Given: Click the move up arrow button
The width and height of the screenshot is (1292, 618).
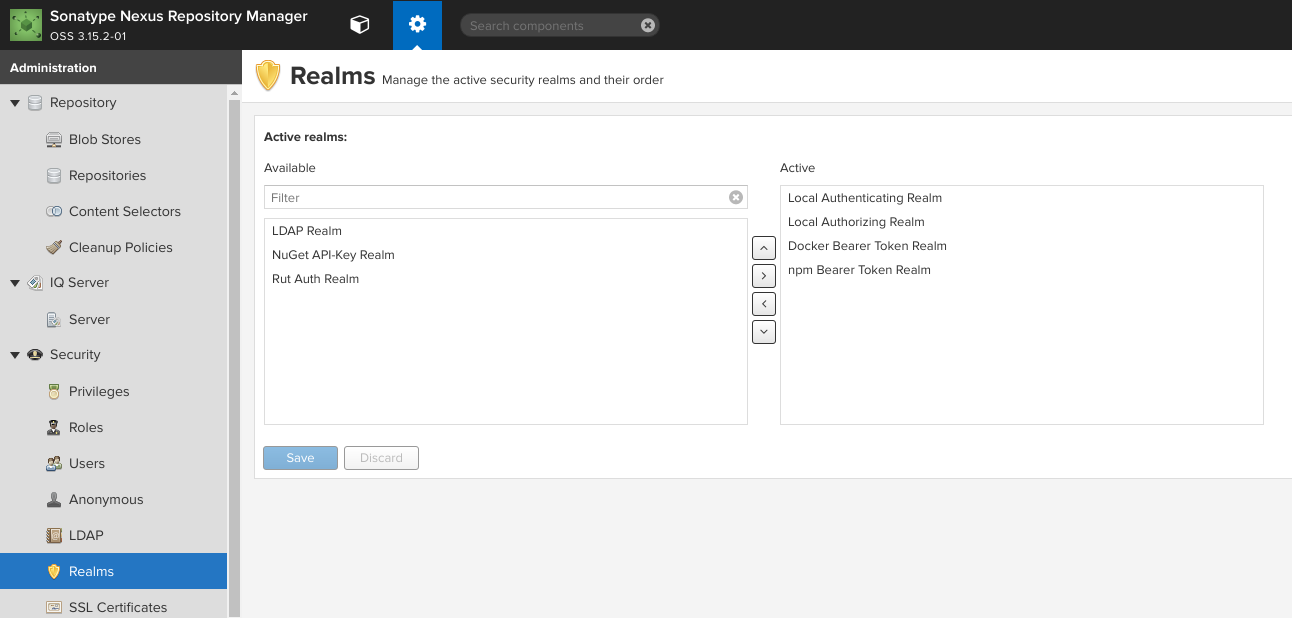Looking at the screenshot, I should tap(764, 247).
